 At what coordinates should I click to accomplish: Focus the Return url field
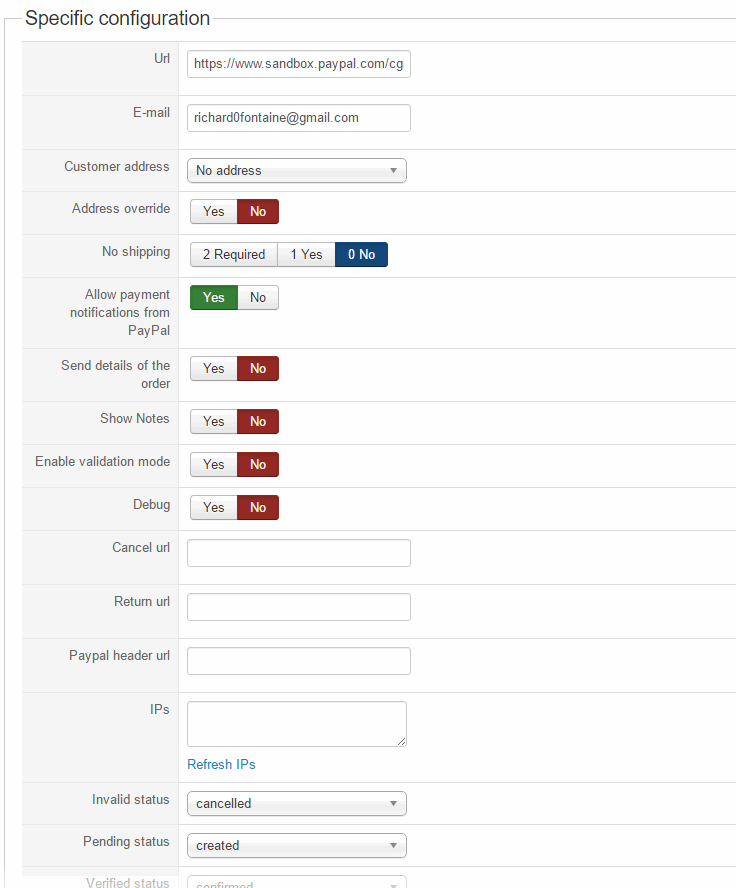298,607
